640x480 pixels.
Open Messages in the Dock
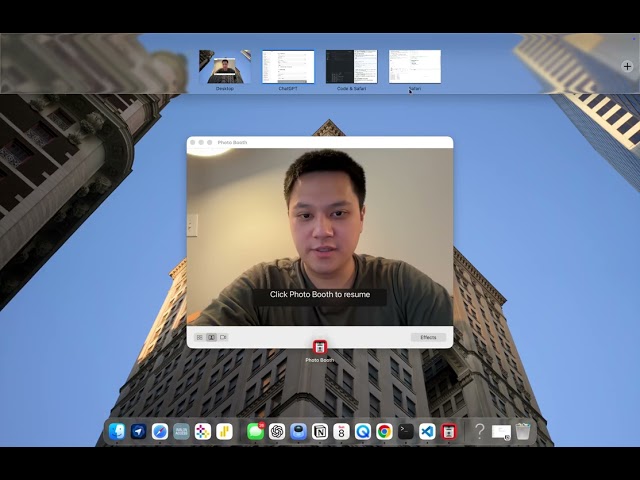point(256,432)
